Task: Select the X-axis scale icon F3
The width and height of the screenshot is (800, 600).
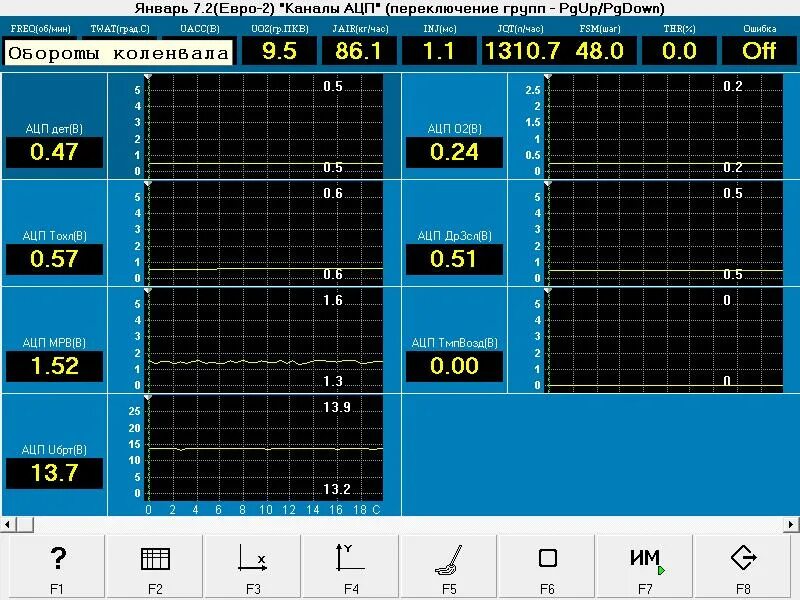Action: point(253,558)
